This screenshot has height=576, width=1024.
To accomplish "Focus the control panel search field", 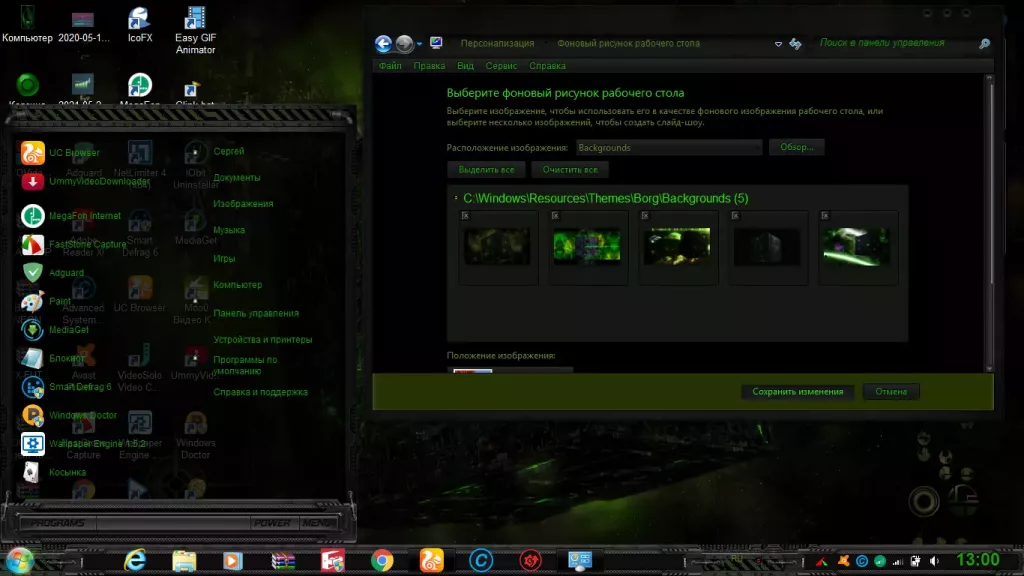I will click(896, 42).
